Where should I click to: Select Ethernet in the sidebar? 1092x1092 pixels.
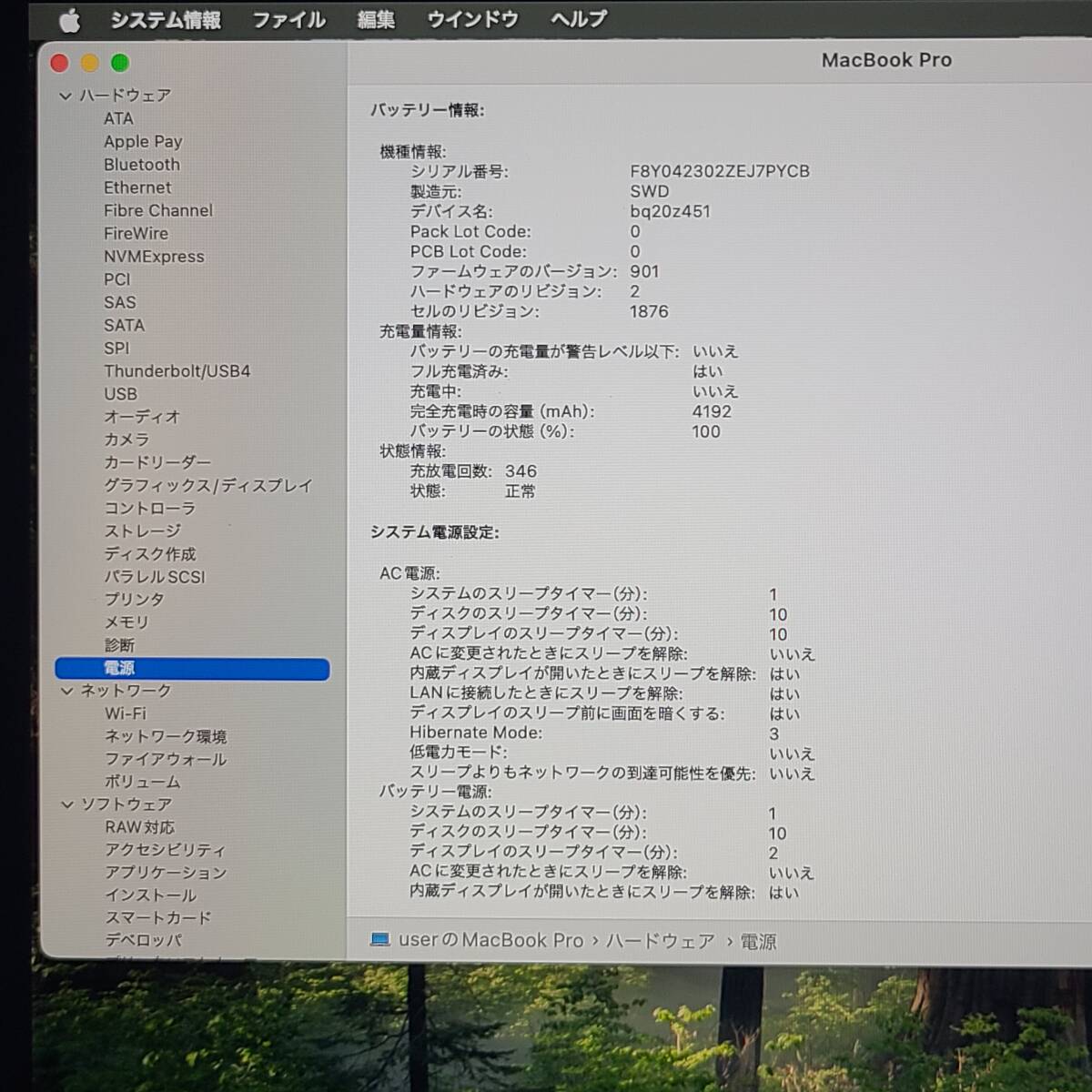point(137,187)
